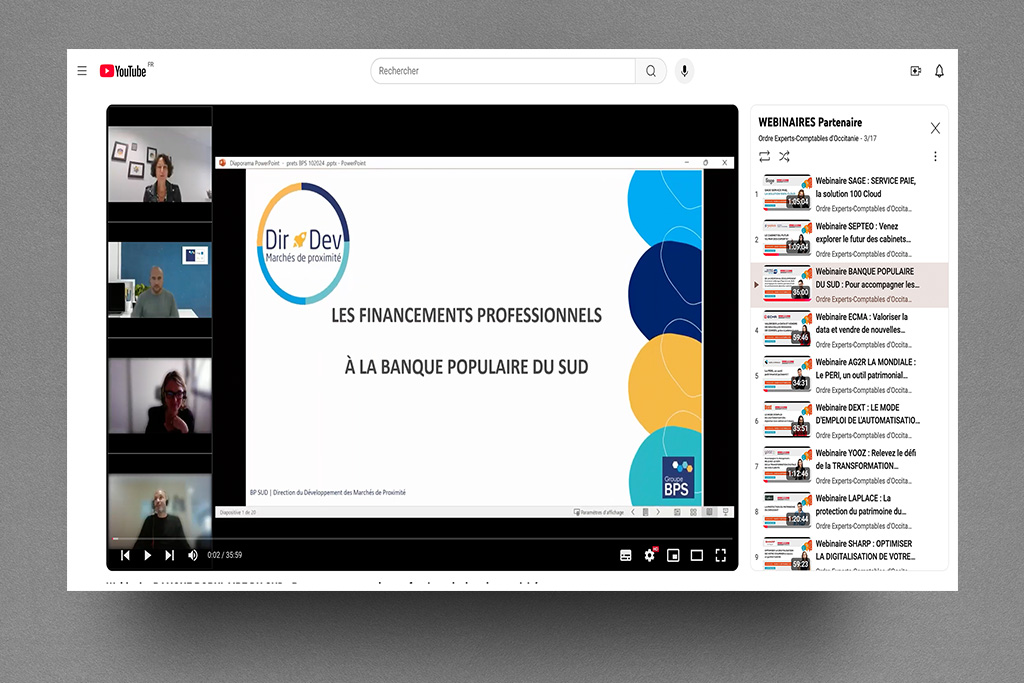Open the Create video button
The height and width of the screenshot is (683, 1024).
915,71
